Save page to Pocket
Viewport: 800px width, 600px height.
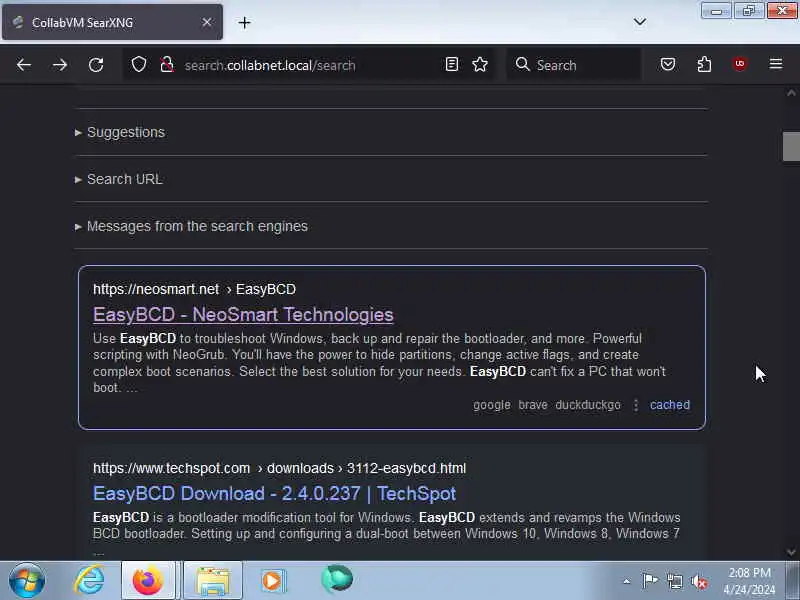[668, 64]
